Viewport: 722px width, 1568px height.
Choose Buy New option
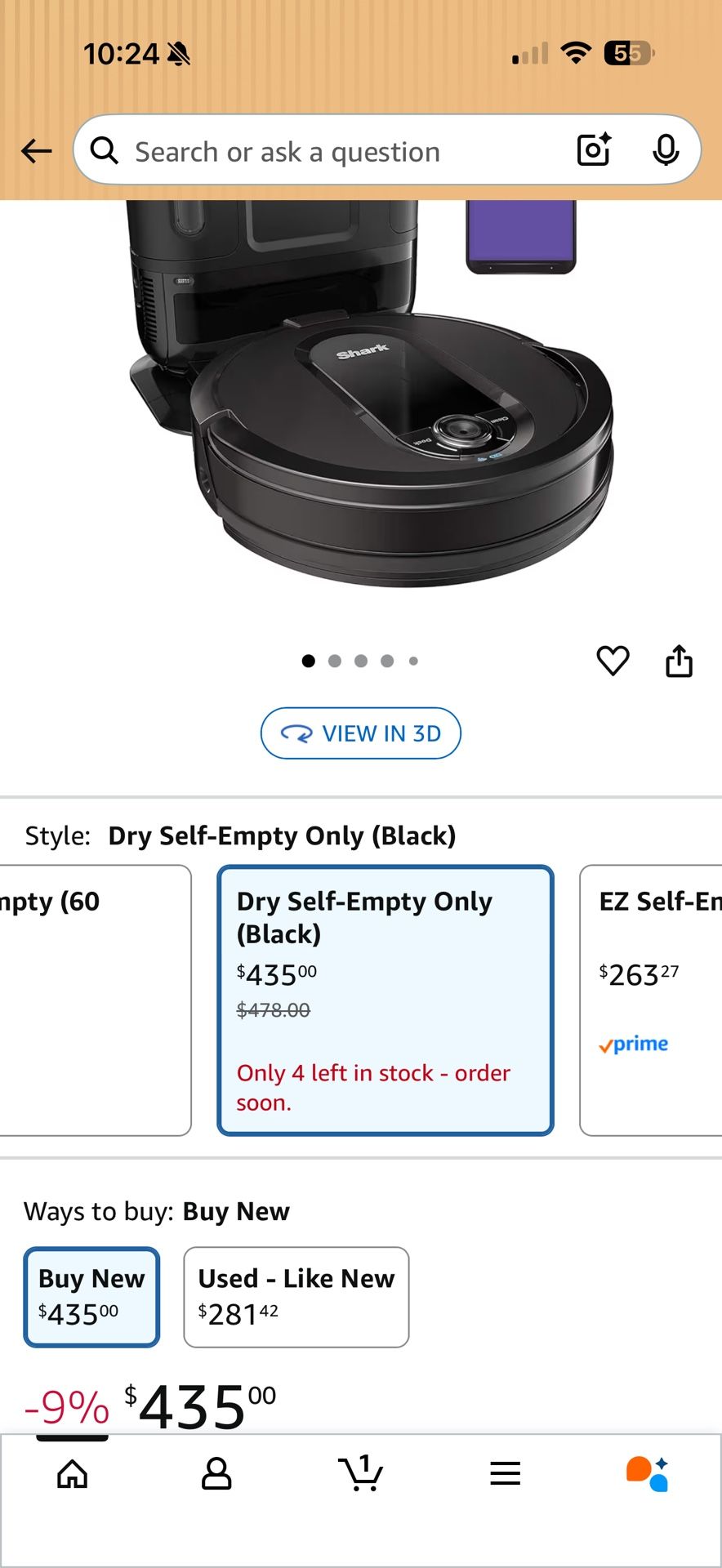point(91,1297)
